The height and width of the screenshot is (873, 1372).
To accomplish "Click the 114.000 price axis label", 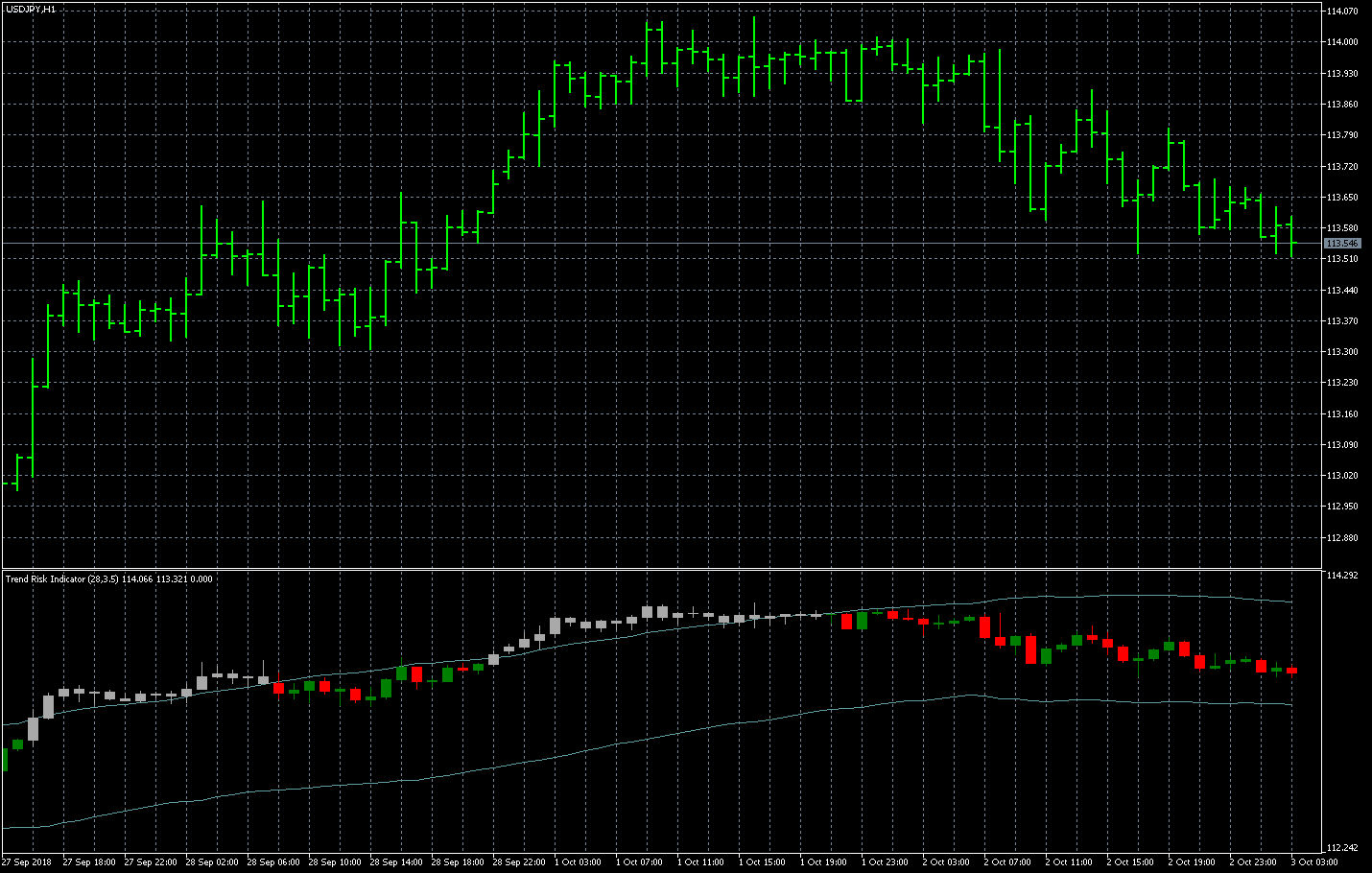I will [1342, 42].
